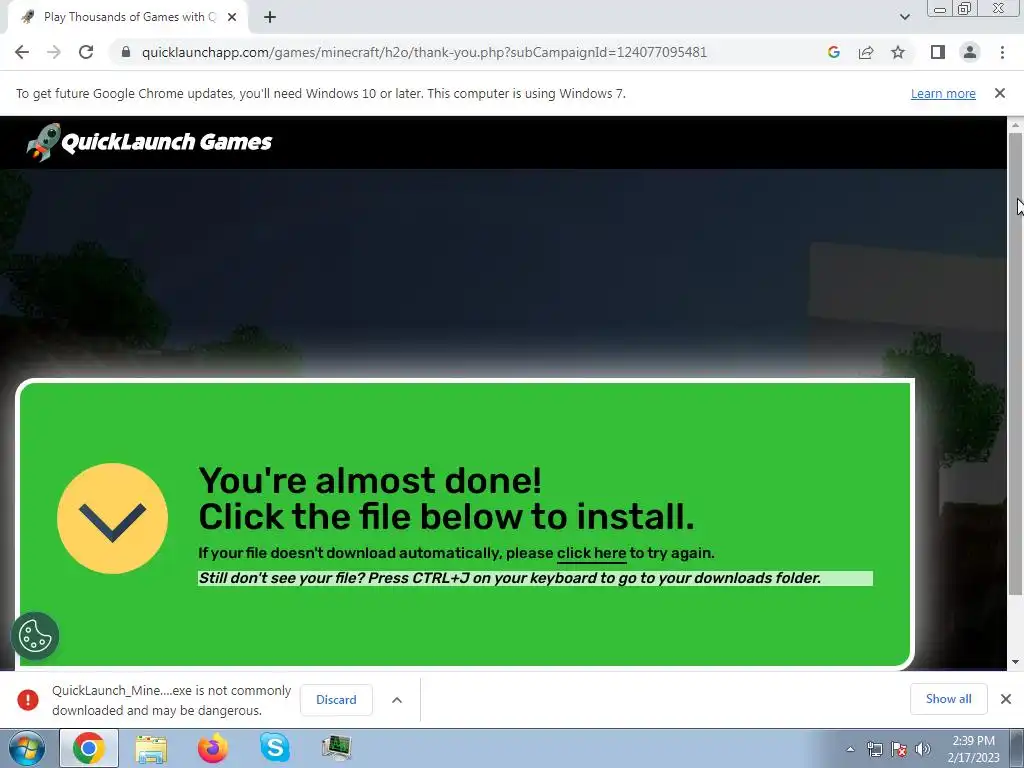Screen dimensions: 1024x768
Task: Open the tab search chevron
Action: pos(904,18)
